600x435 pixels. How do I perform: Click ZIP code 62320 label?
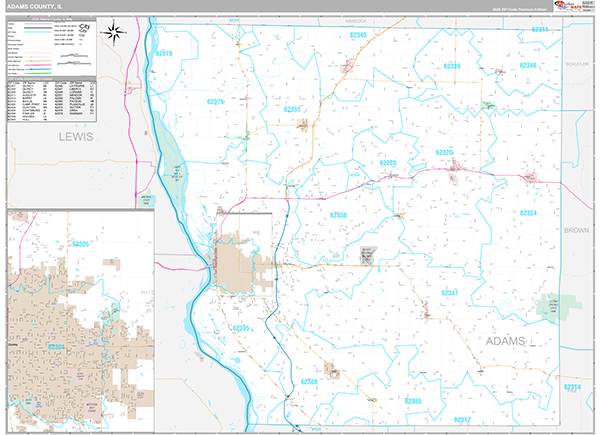444,153
